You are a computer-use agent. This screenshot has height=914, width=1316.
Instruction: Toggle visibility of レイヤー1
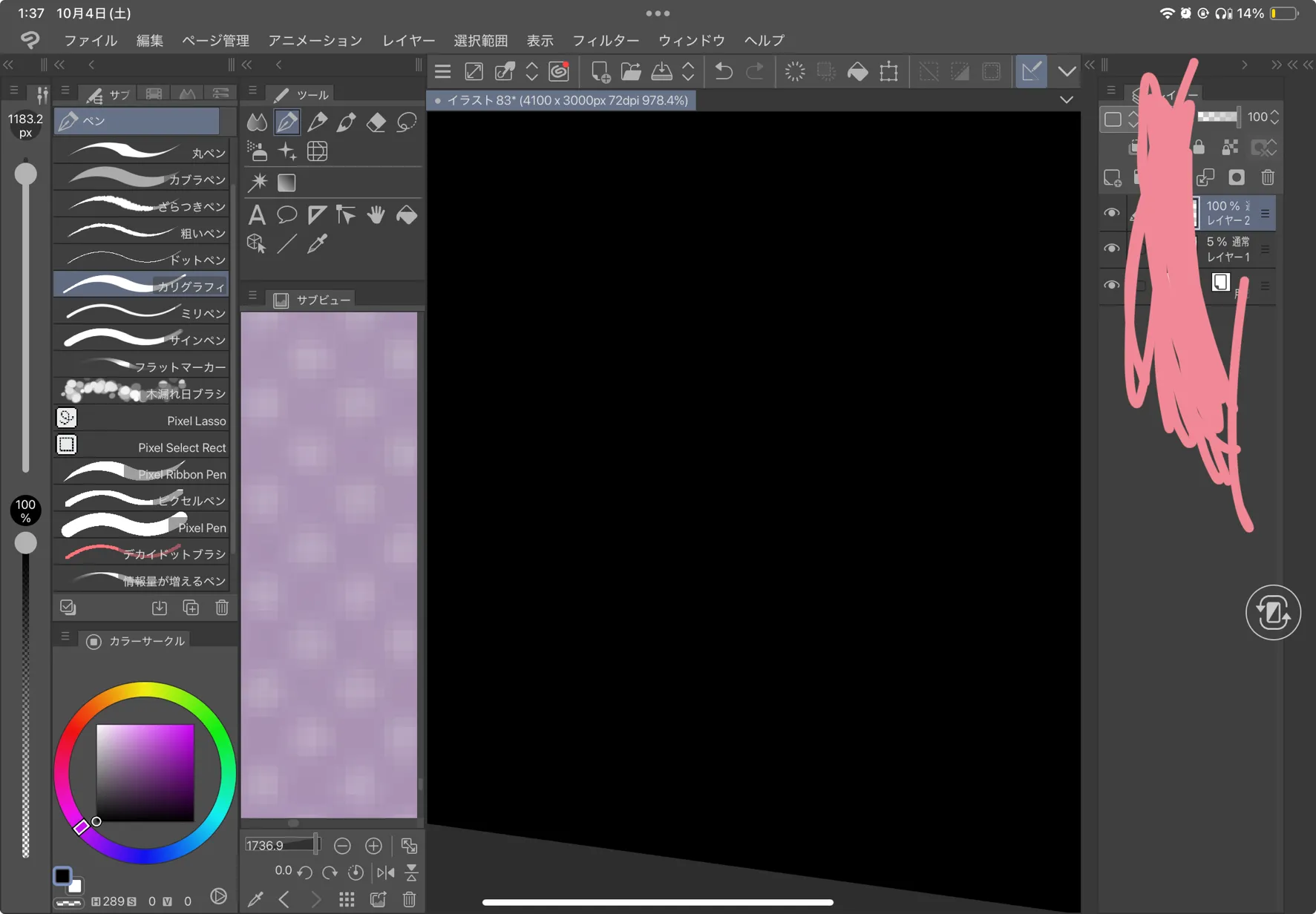pos(1111,249)
